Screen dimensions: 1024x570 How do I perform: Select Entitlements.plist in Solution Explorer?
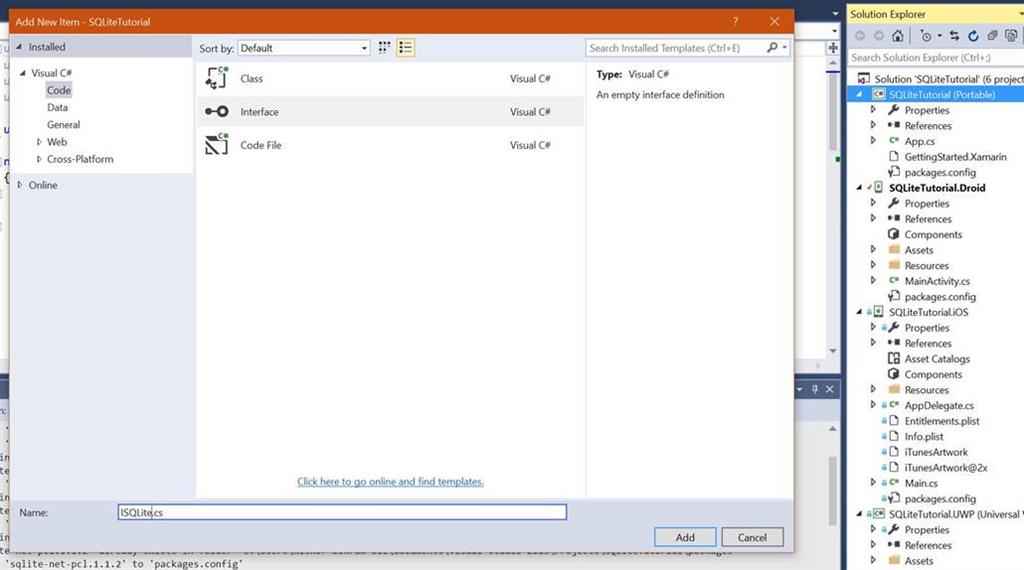pos(942,420)
